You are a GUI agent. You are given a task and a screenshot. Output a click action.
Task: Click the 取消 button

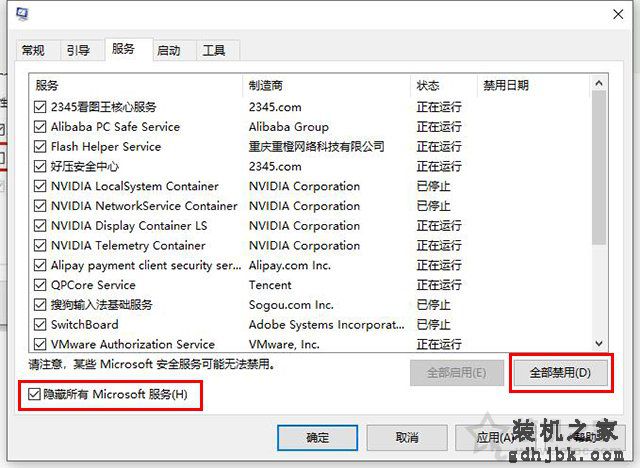(x=407, y=437)
